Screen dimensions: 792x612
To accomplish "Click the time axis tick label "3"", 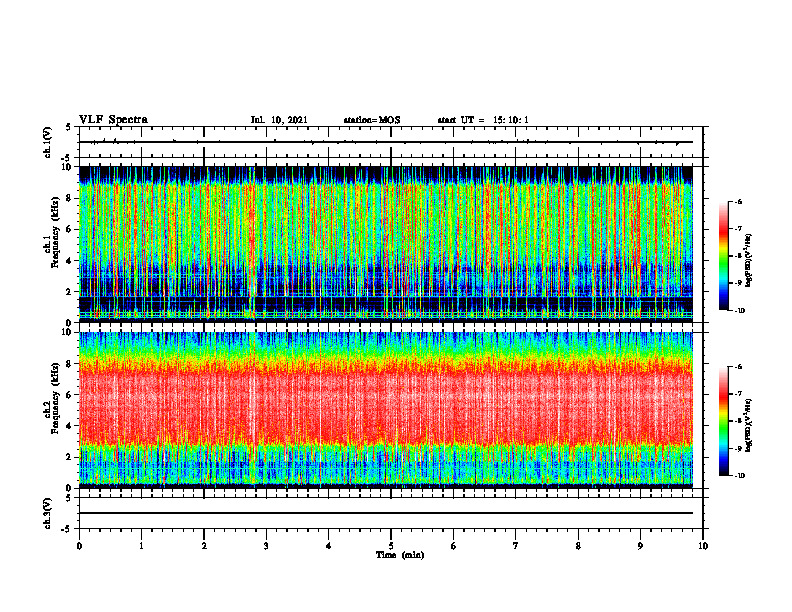I will coord(266,546).
